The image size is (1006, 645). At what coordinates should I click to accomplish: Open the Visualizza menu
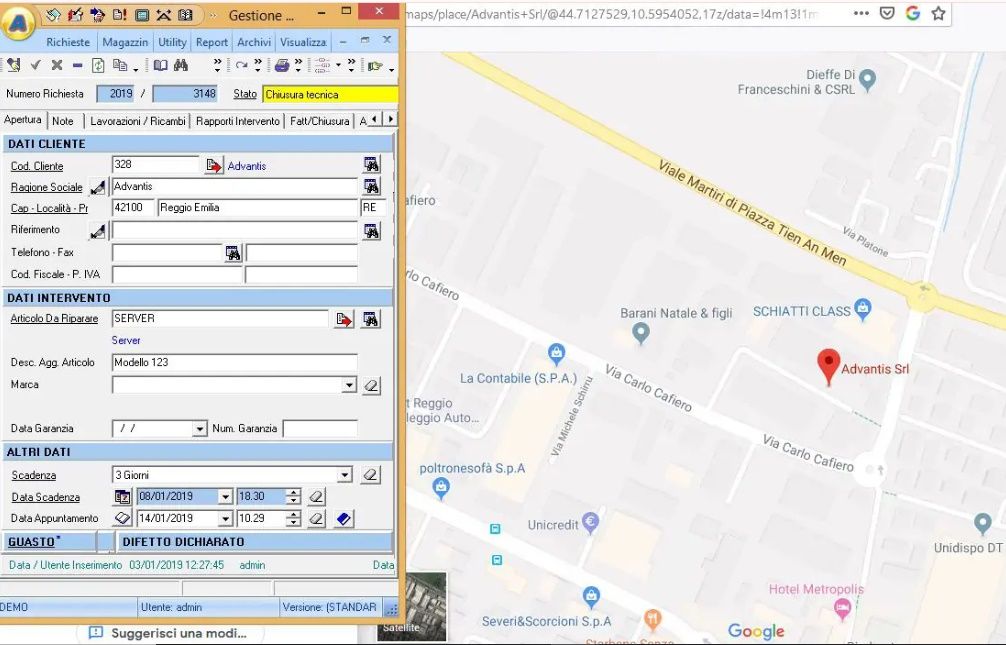[x=303, y=42]
